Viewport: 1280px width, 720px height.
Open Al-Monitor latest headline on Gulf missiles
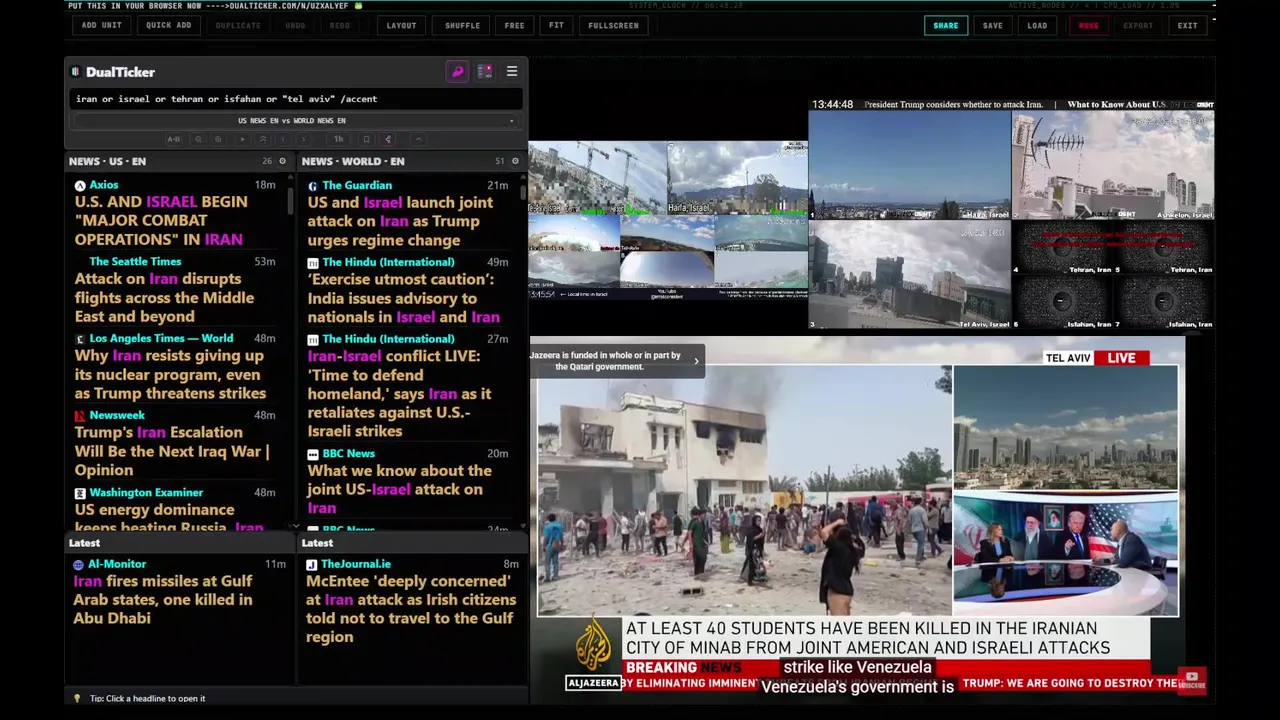point(162,600)
